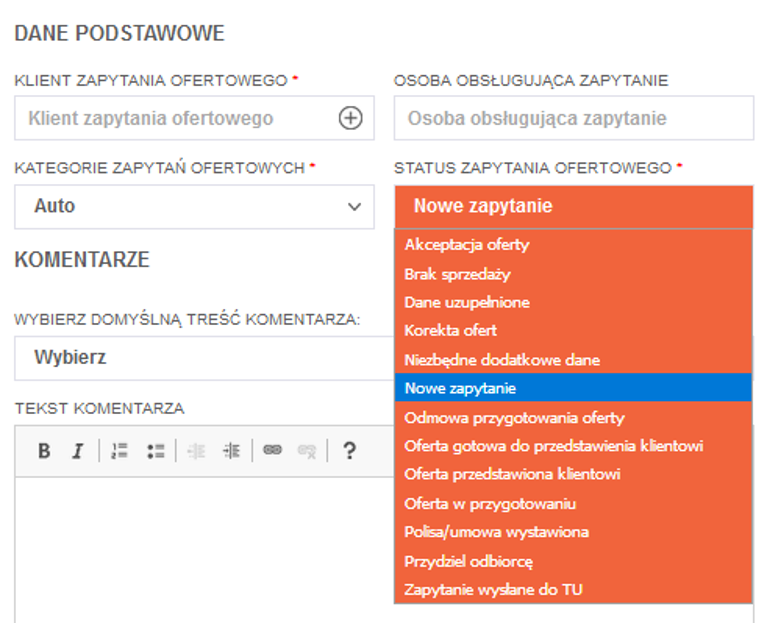
Task: Open editor help question mark icon
Action: click(349, 451)
